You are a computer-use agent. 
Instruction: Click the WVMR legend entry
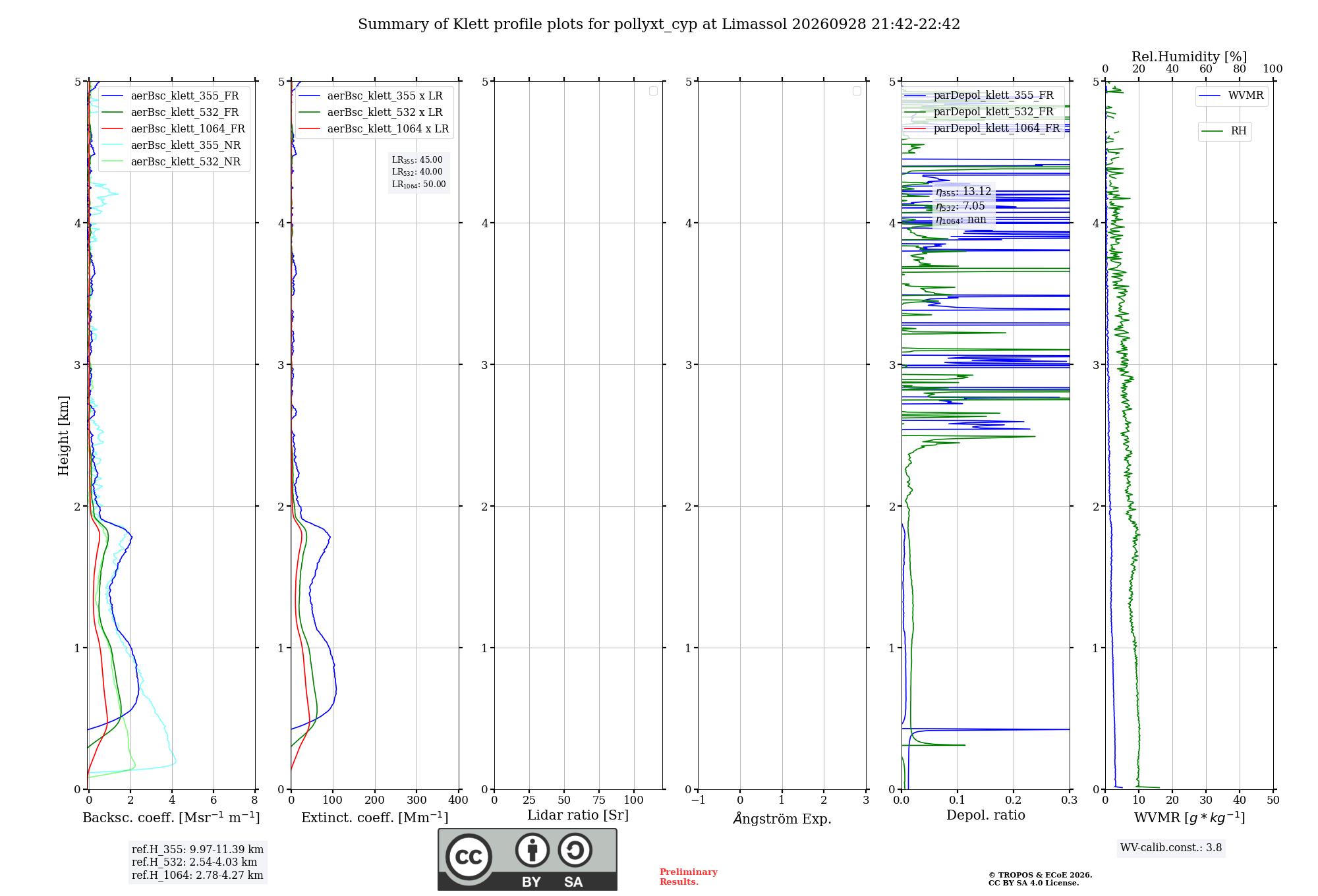(1232, 96)
